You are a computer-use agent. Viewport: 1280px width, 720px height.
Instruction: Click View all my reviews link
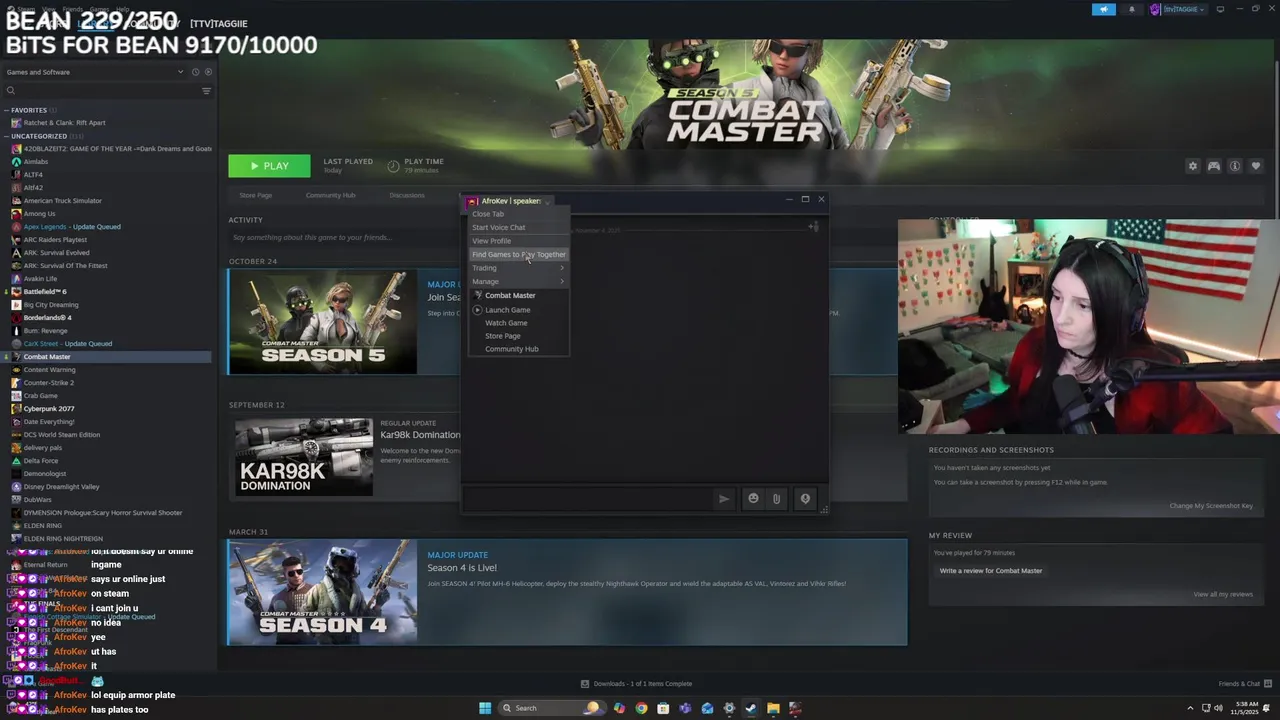(x=1223, y=594)
